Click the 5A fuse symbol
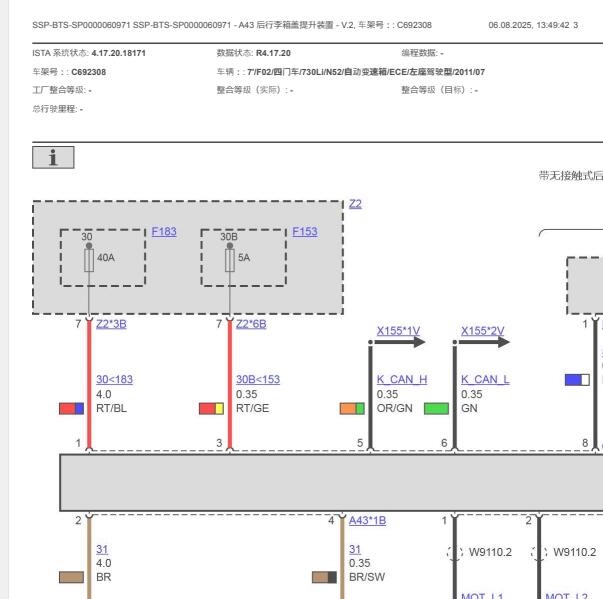This screenshot has width=603, height=599. 230,260
